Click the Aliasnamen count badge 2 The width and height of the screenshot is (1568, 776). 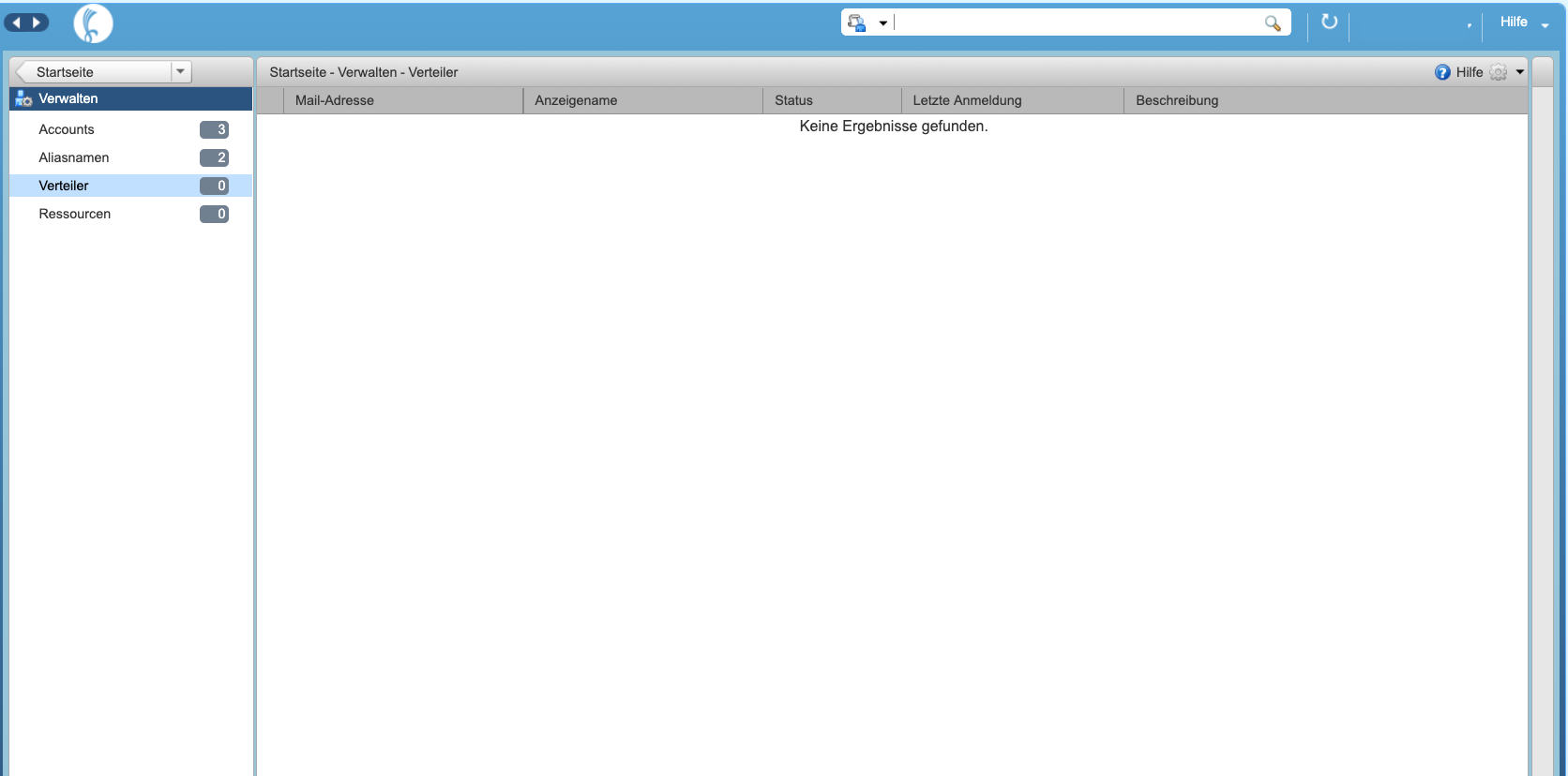click(214, 157)
